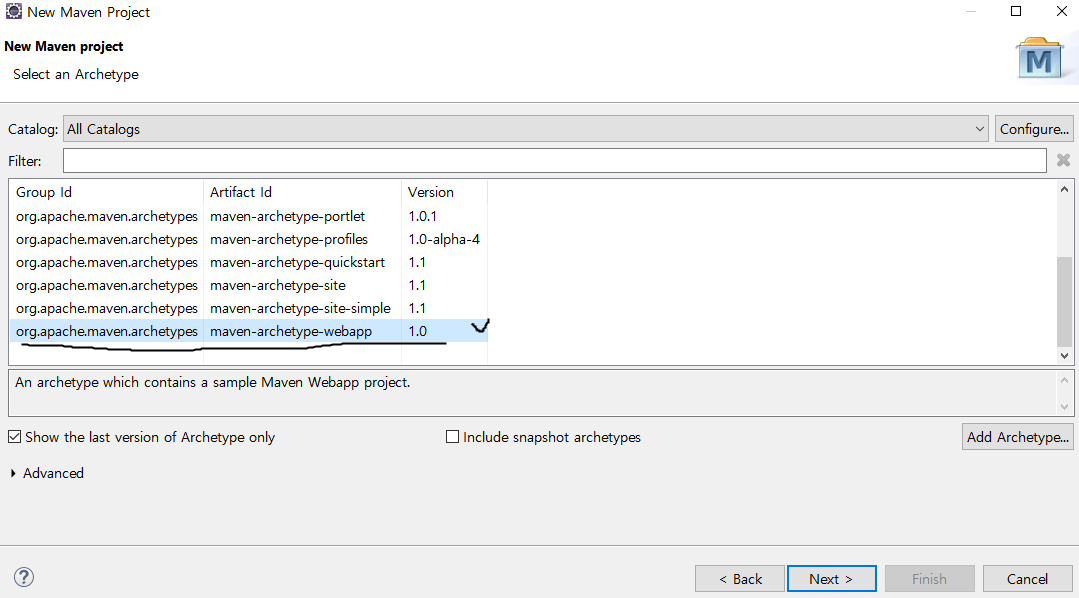
Task: Clear the filter with the X icon
Action: [x=1063, y=160]
